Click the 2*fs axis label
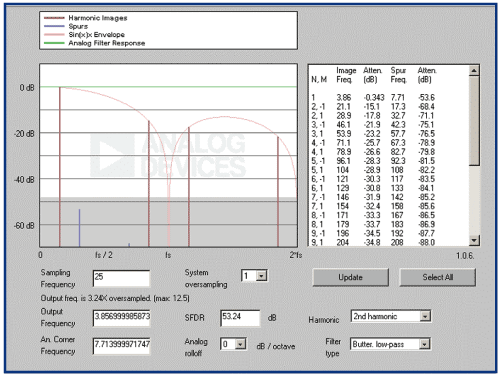Image resolution: width=500 pixels, height=377 pixels. point(296,255)
